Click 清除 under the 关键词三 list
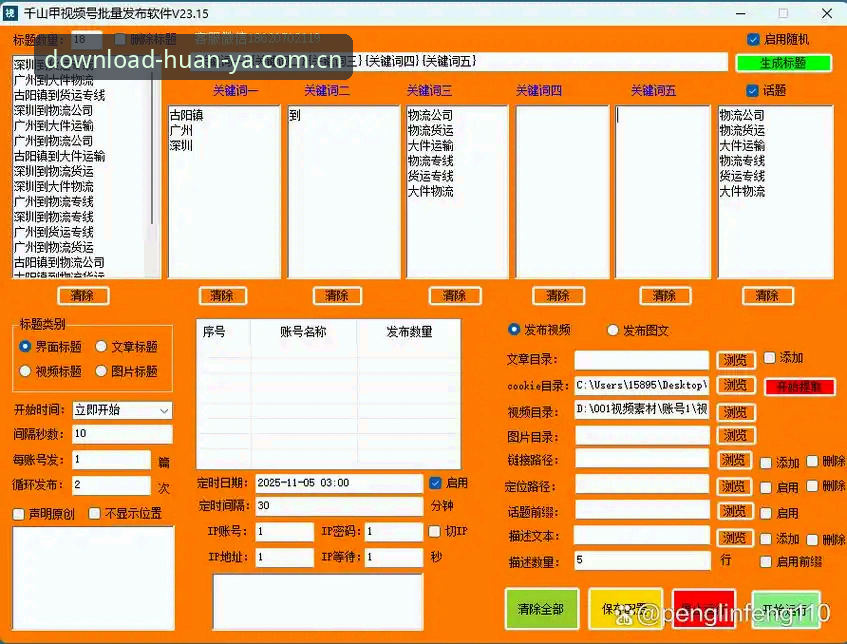Viewport: 847px width, 644px height. coord(454,296)
